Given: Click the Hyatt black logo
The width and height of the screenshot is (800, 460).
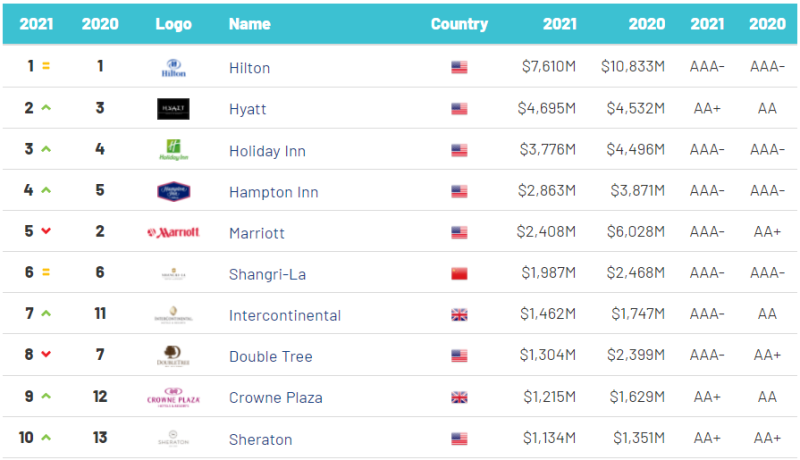Looking at the screenshot, I should point(173,109).
